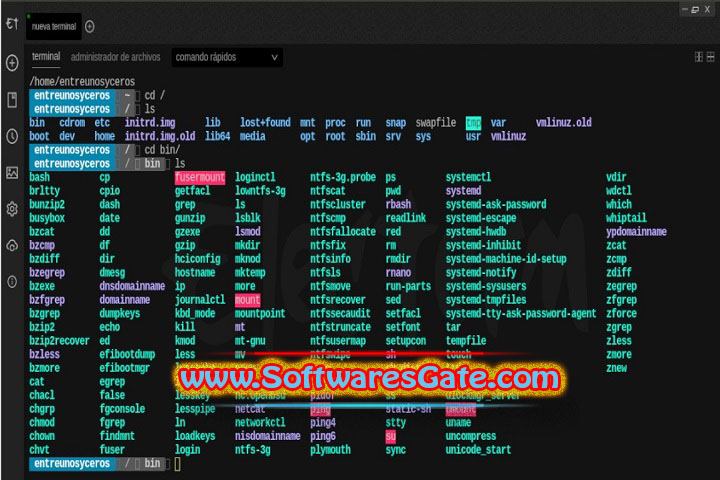This screenshot has width=720, height=480.
Task: Click the lowntfs-3g entry
Action: pyautogui.click(x=260, y=191)
